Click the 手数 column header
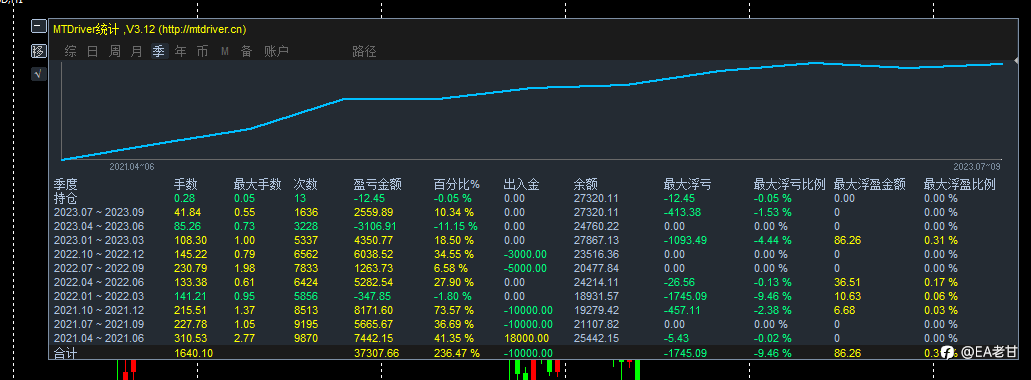Screen dimensions: 1031x380 (x=185, y=185)
